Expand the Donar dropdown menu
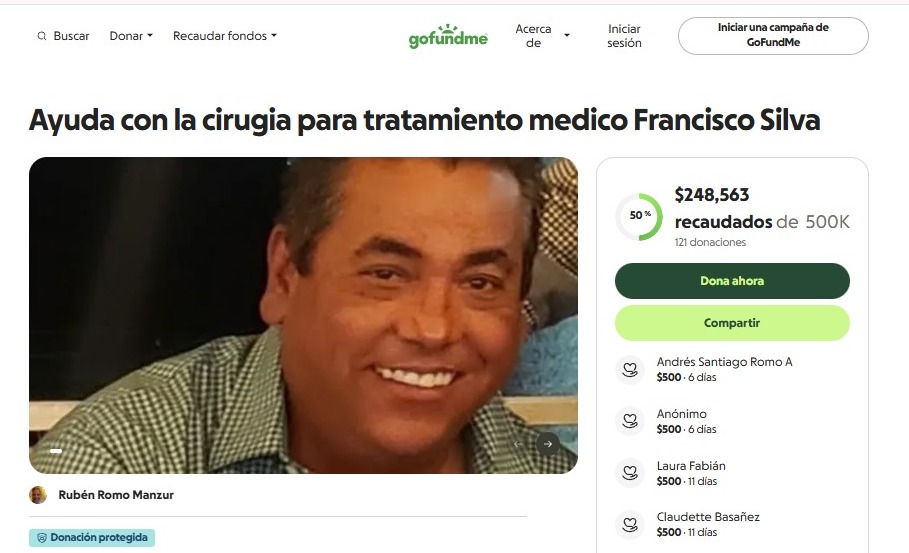The image size is (909, 553). 131,36
